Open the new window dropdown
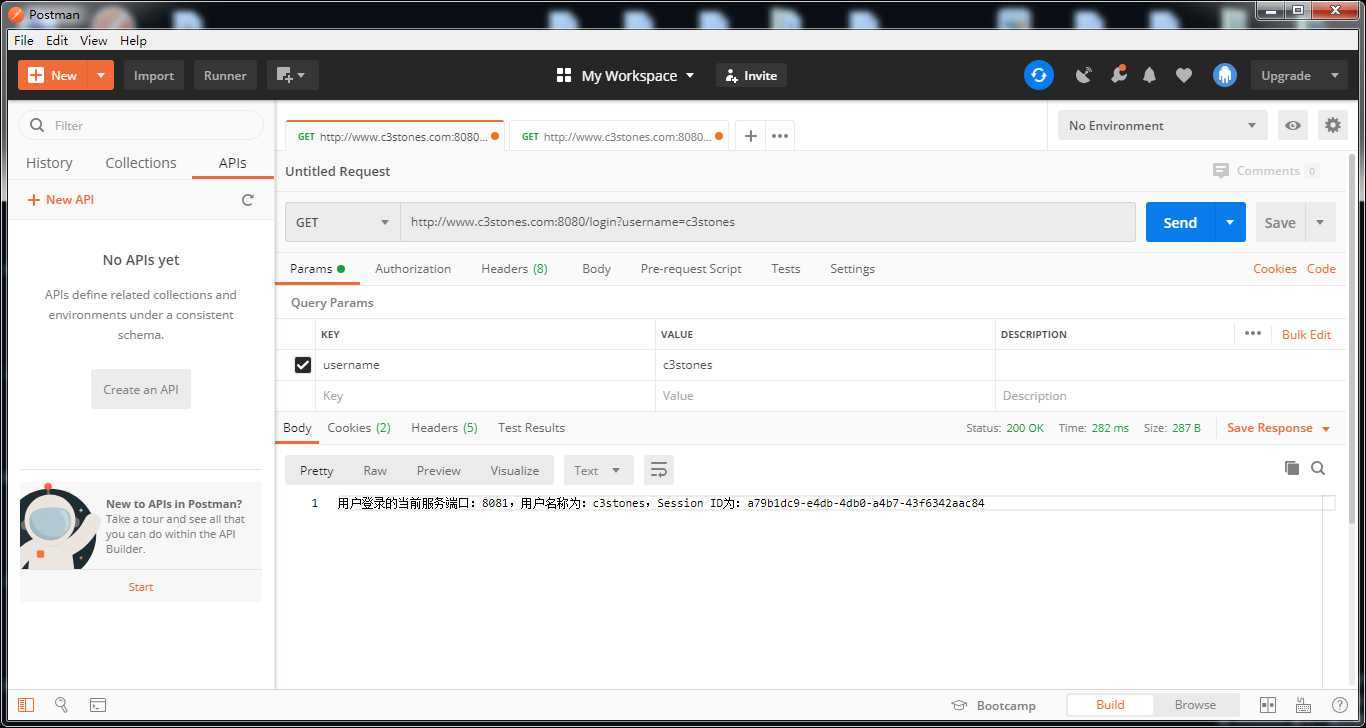 292,75
